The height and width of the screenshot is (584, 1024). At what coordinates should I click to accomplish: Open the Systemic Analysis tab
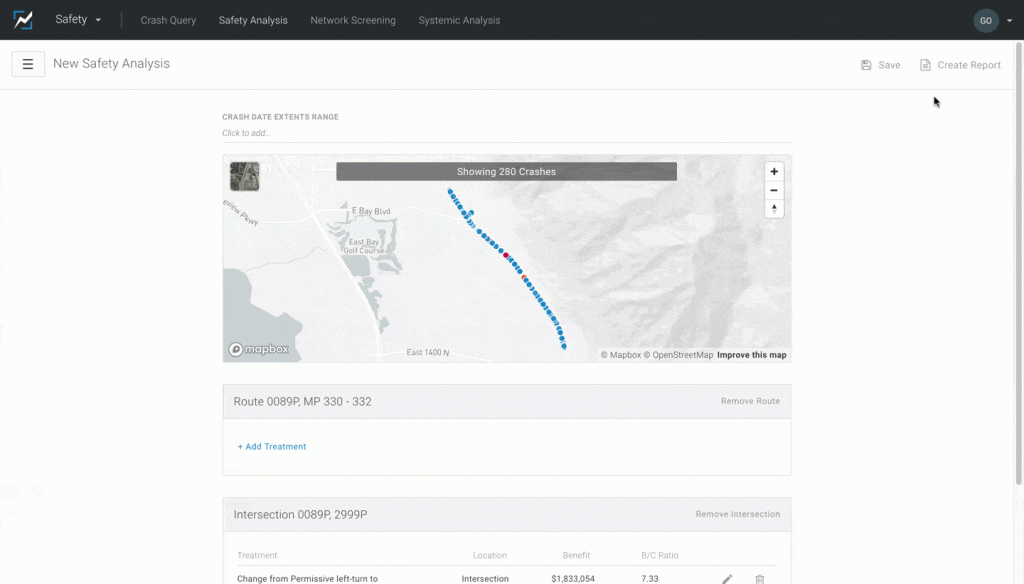coord(459,20)
